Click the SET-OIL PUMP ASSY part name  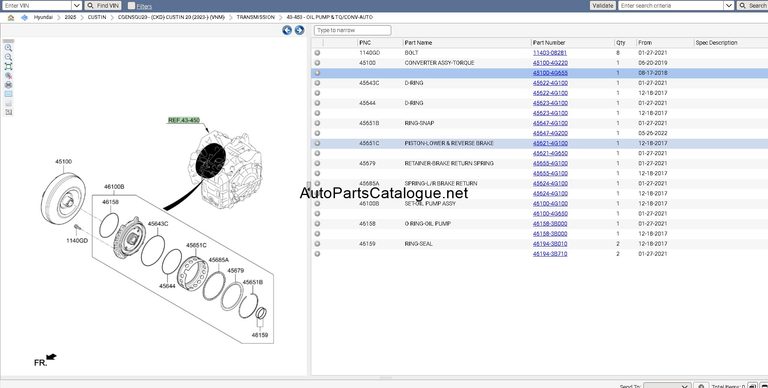(430, 203)
